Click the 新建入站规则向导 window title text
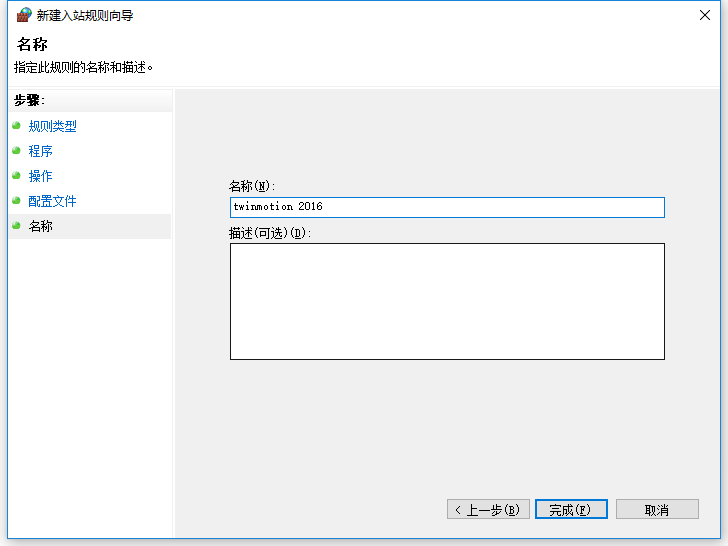The height and width of the screenshot is (546, 728). point(85,16)
